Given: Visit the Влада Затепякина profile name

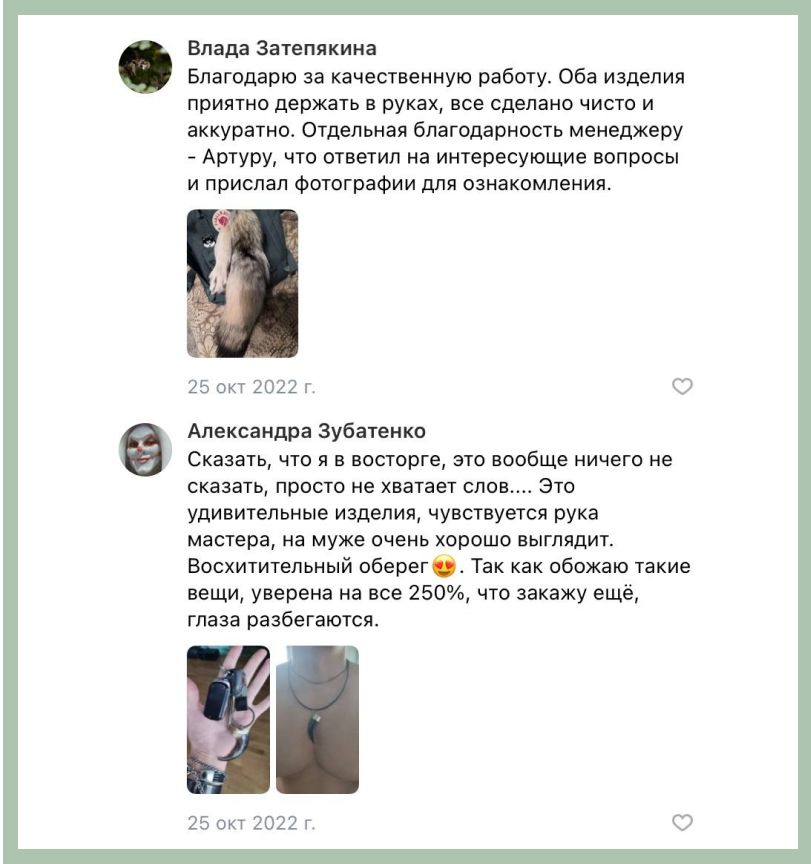Looking at the screenshot, I should [x=282, y=48].
